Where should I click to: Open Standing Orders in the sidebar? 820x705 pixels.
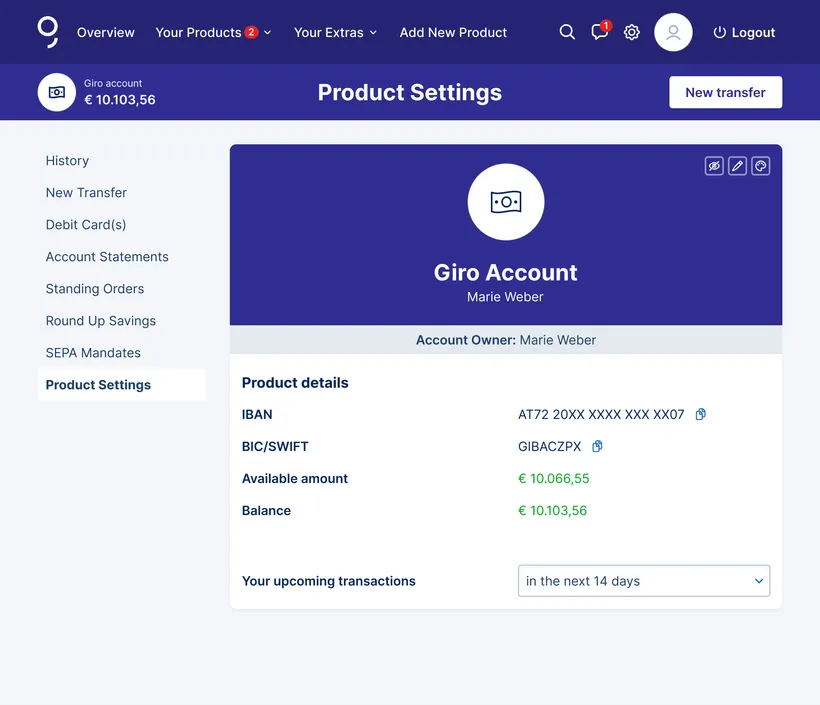[95, 289]
